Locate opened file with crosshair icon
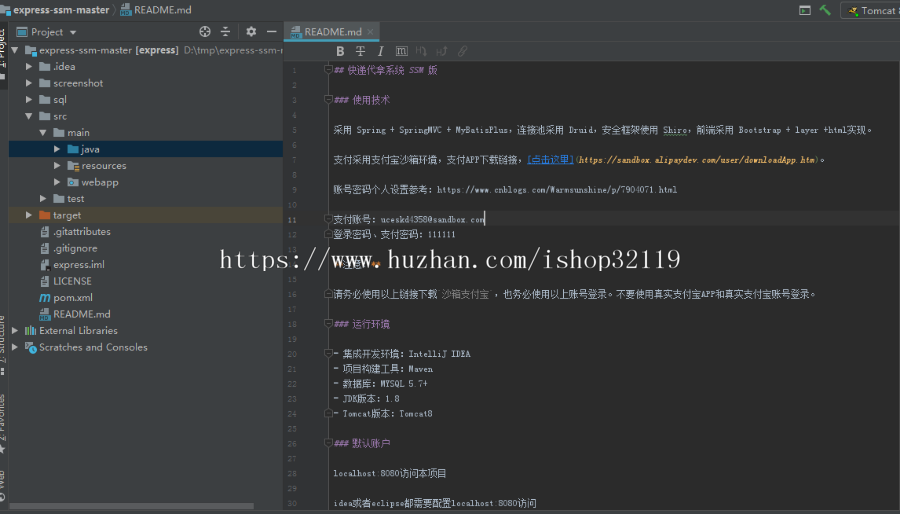 [x=205, y=32]
